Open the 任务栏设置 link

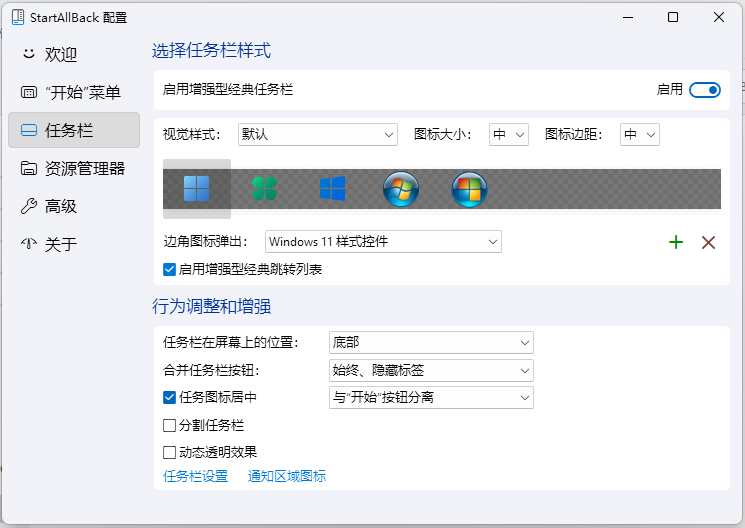pyautogui.click(x=195, y=476)
